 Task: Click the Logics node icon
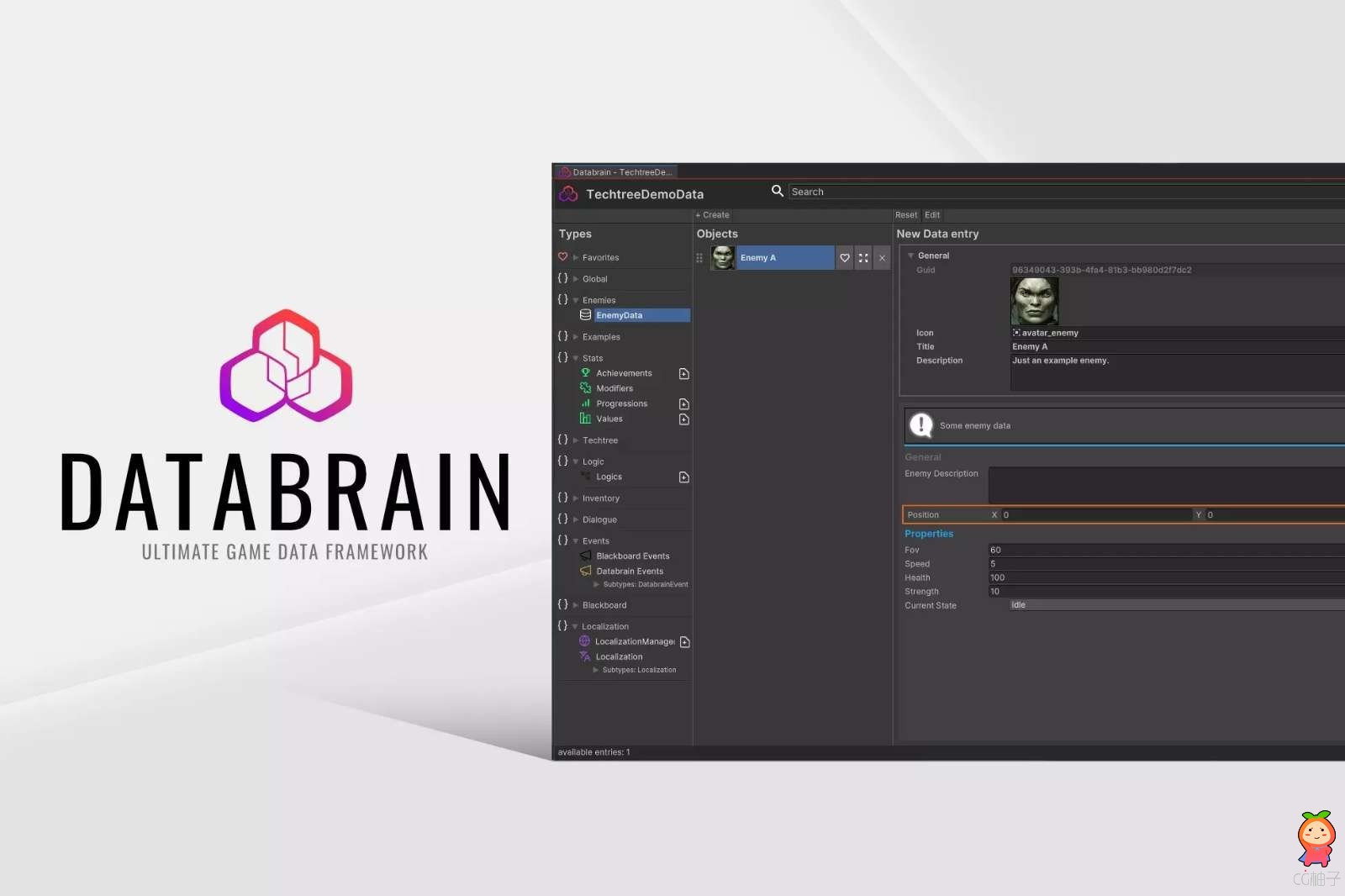coord(585,477)
